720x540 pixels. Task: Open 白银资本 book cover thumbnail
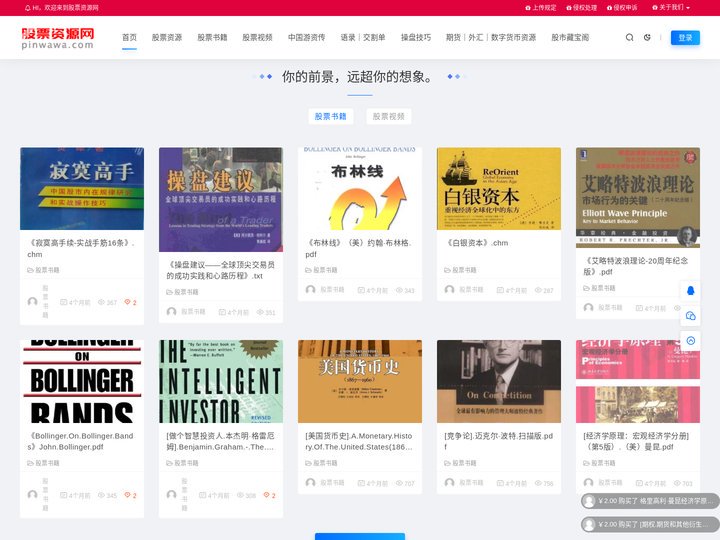tap(499, 188)
